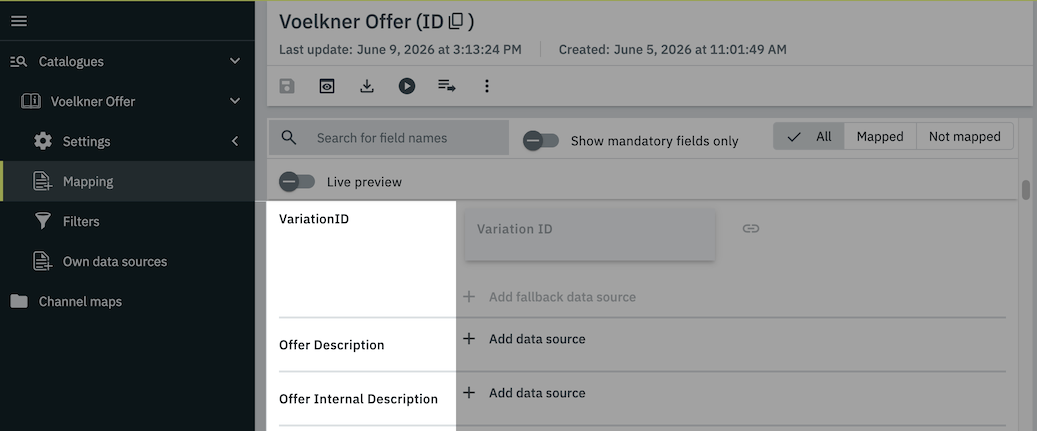Add data source for Offer Description
Image resolution: width=1037 pixels, height=431 pixels.
524,339
